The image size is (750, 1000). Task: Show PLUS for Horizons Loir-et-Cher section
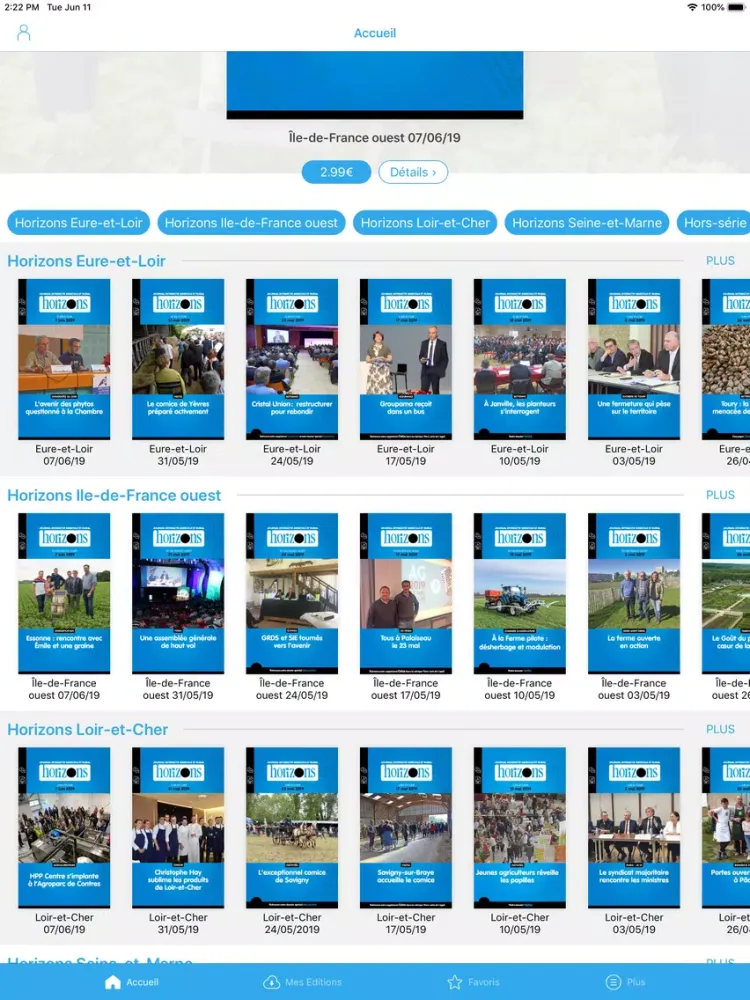[x=720, y=729]
